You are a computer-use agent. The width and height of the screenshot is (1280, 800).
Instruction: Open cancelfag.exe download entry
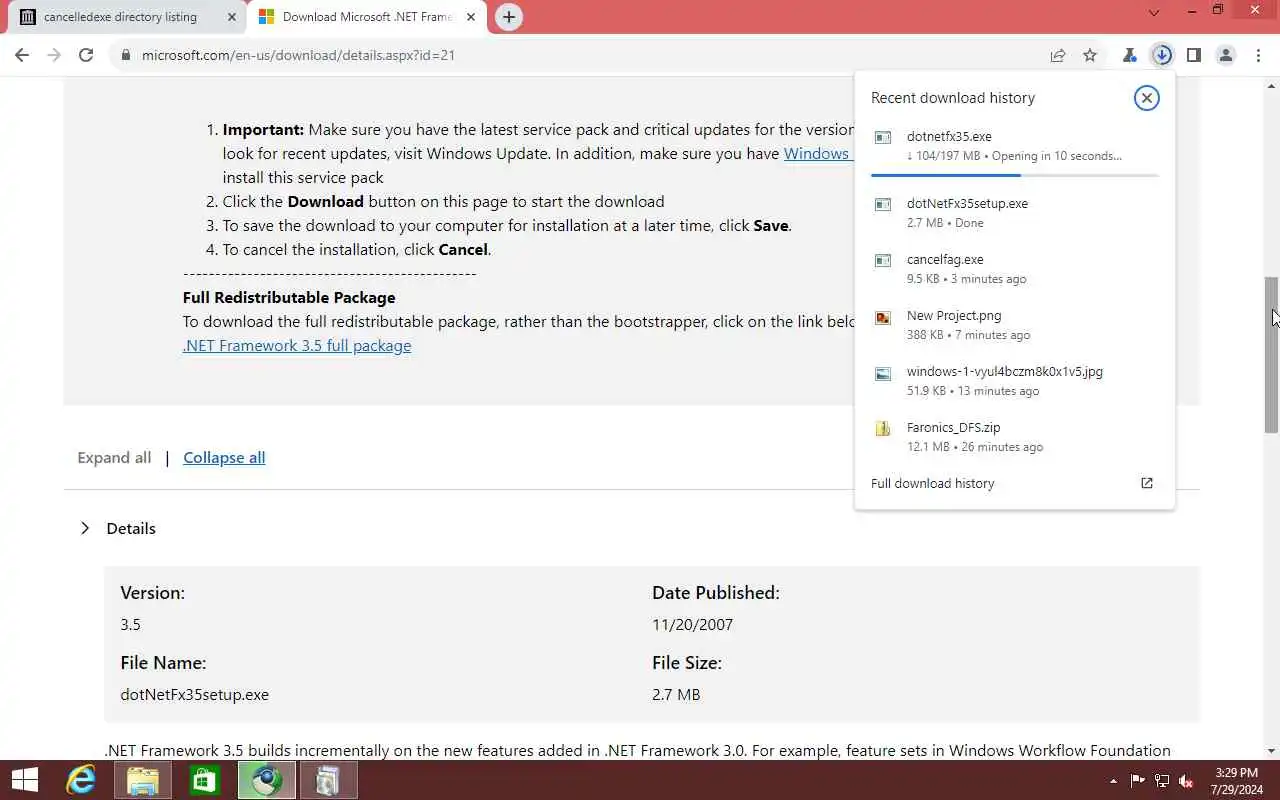pos(1014,268)
